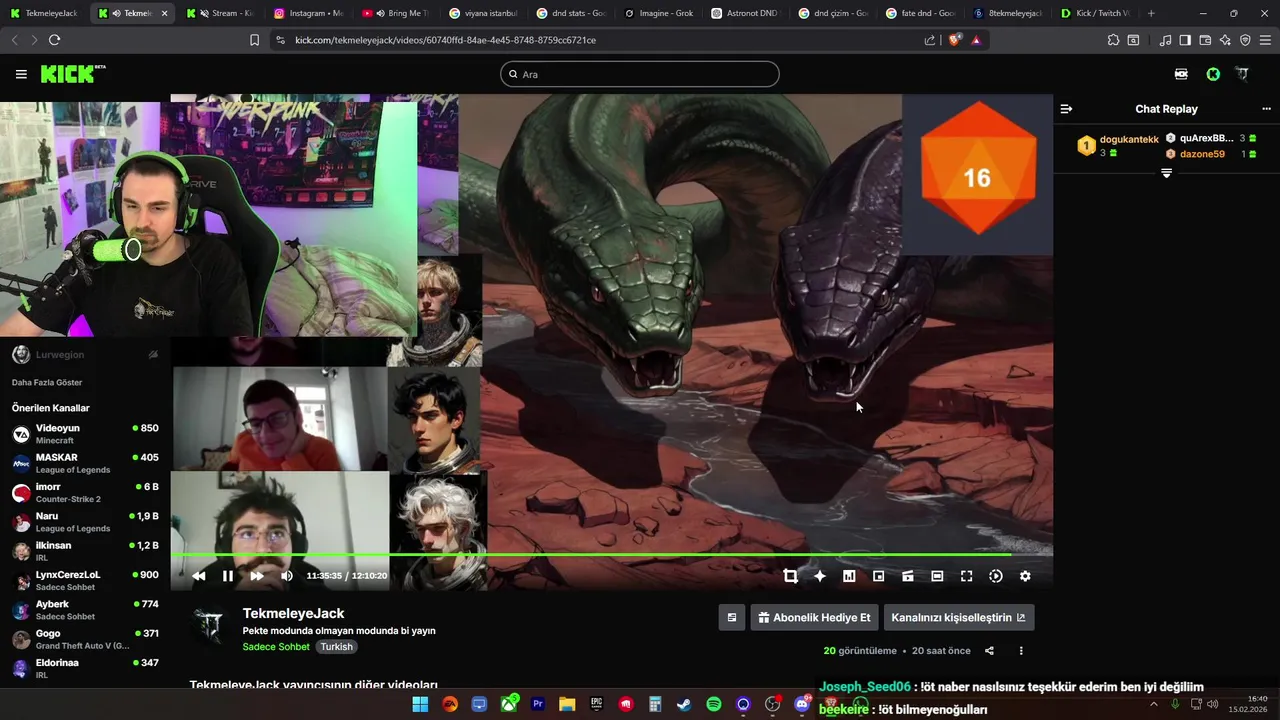The width and height of the screenshot is (1280, 720).
Task: Open Spotify from the taskbar
Action: (714, 704)
